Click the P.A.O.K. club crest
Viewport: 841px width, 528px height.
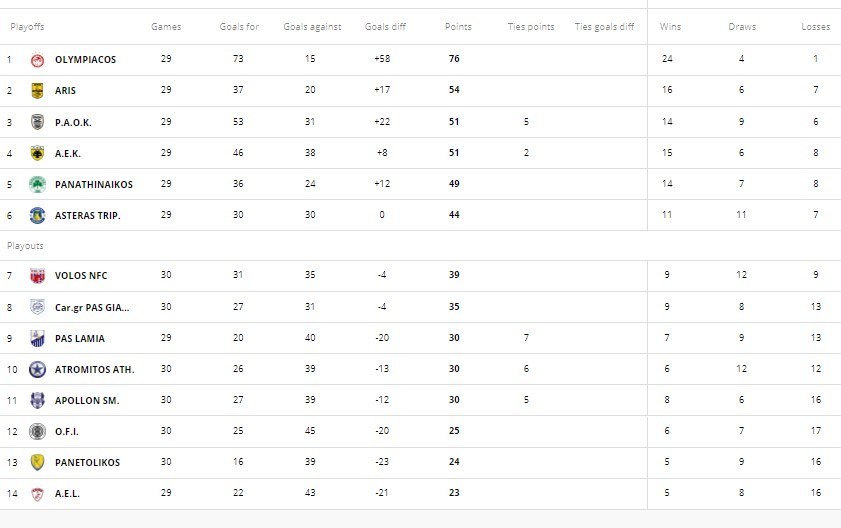click(x=37, y=122)
